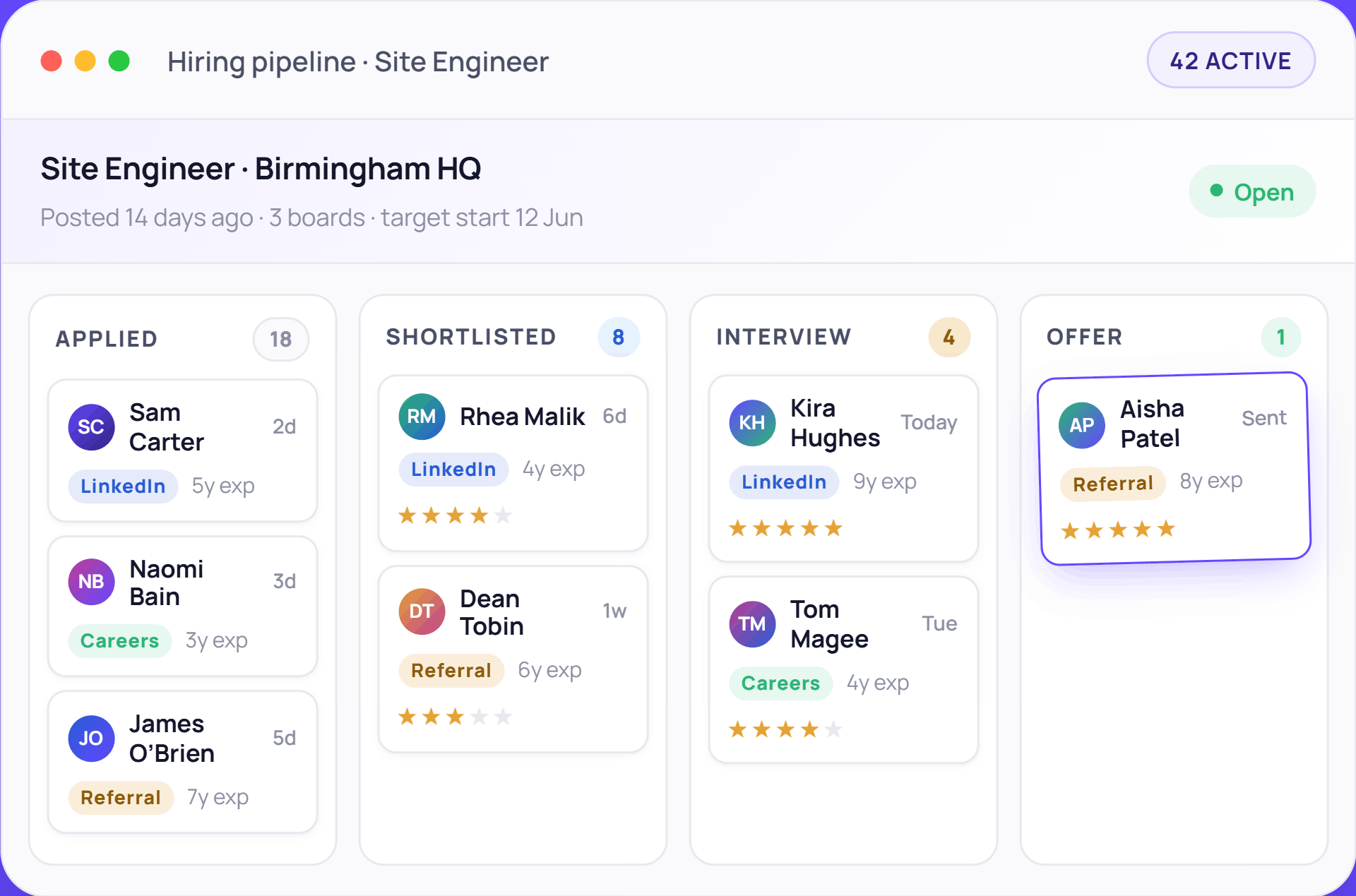
Task: Click the 'Tue' label on Tom Magee
Action: 939,623
